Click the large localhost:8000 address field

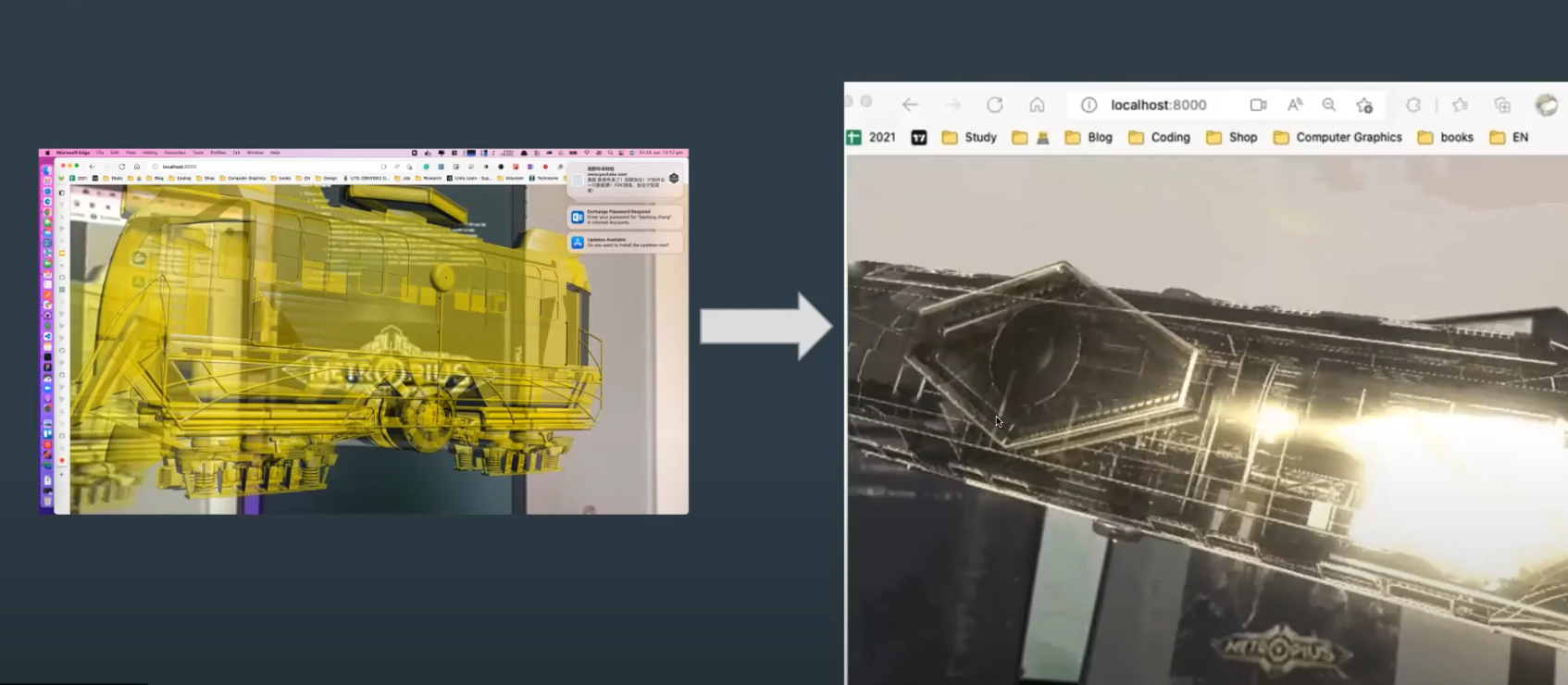(1159, 105)
